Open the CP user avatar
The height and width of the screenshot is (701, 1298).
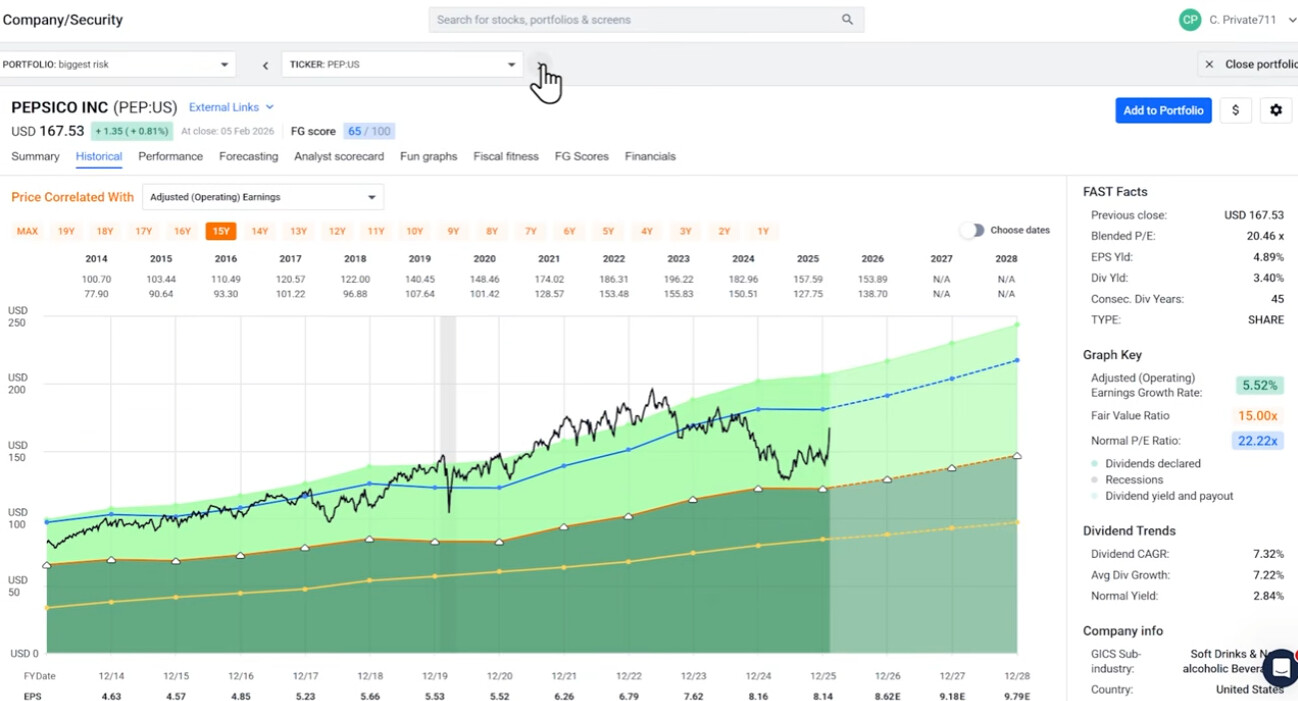tap(1189, 20)
